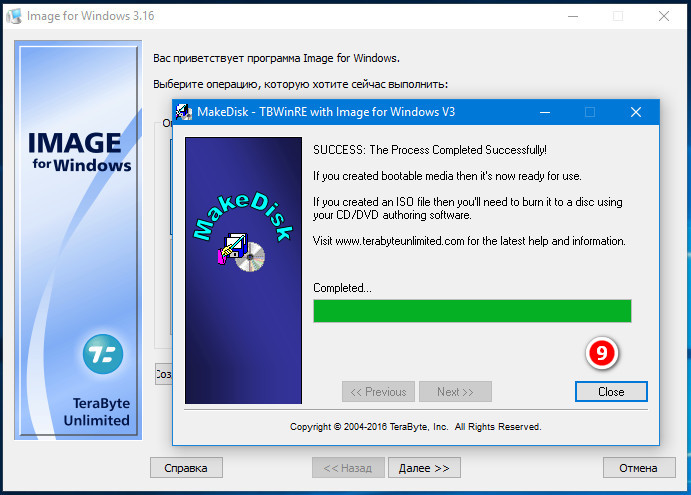Click the Image for Windows title bar icon

(x=14, y=16)
